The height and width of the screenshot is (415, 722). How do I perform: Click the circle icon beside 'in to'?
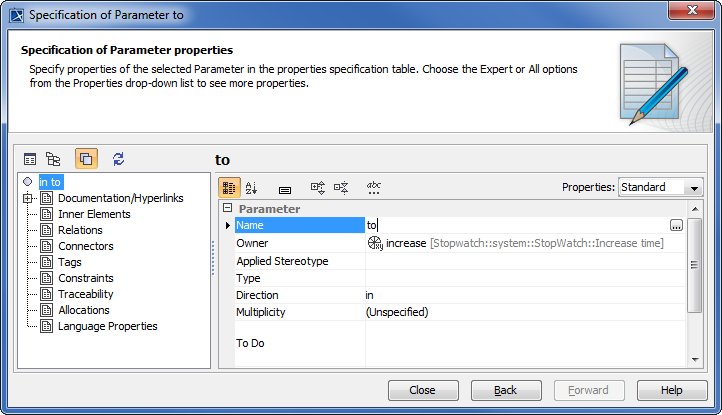click(28, 182)
